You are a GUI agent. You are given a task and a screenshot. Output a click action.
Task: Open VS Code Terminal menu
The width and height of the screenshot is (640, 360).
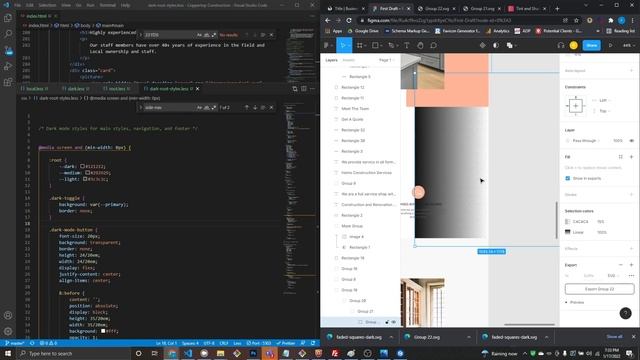108,5
